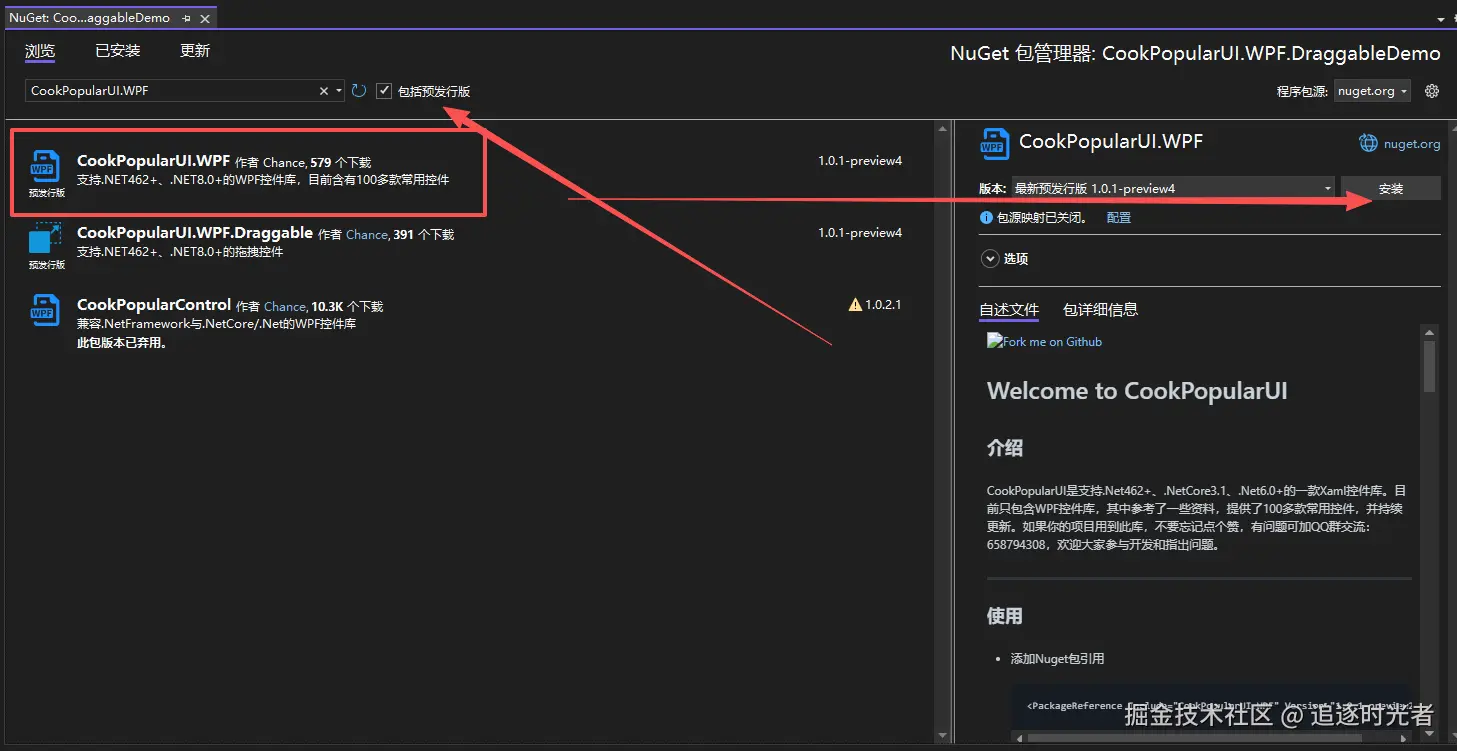This screenshot has width=1457, height=751.
Task: Click author Chance on Draggable row
Action: (x=367, y=235)
